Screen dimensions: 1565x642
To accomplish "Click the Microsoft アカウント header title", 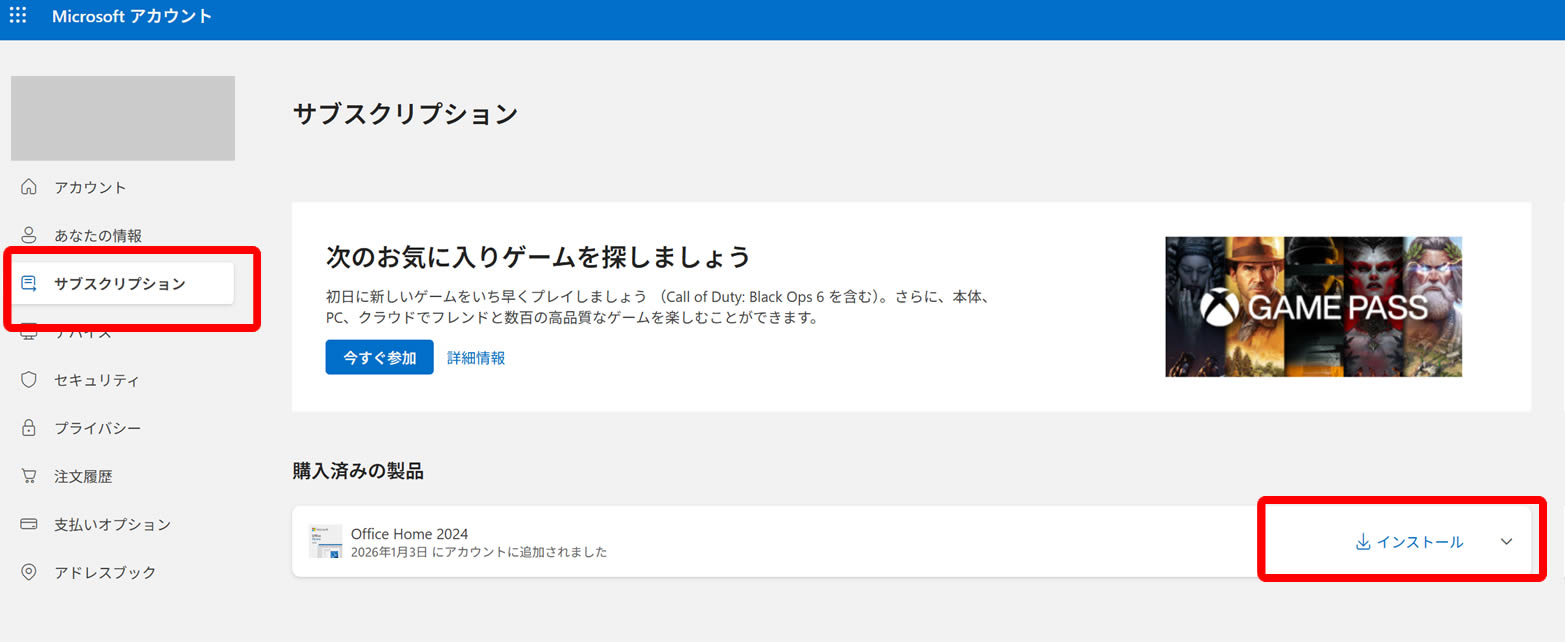I will (x=132, y=17).
